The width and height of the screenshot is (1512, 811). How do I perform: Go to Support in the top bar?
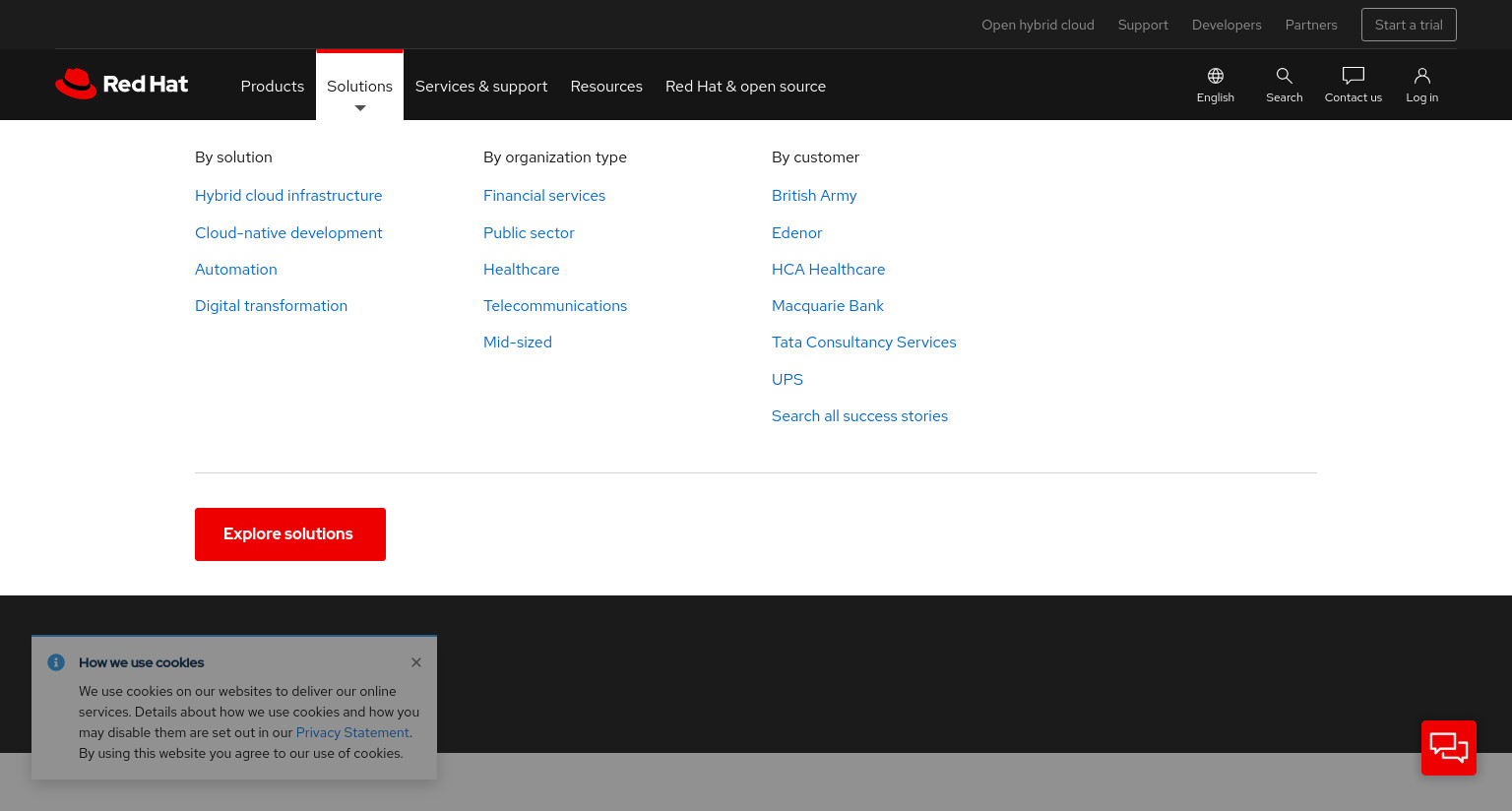coord(1143,25)
